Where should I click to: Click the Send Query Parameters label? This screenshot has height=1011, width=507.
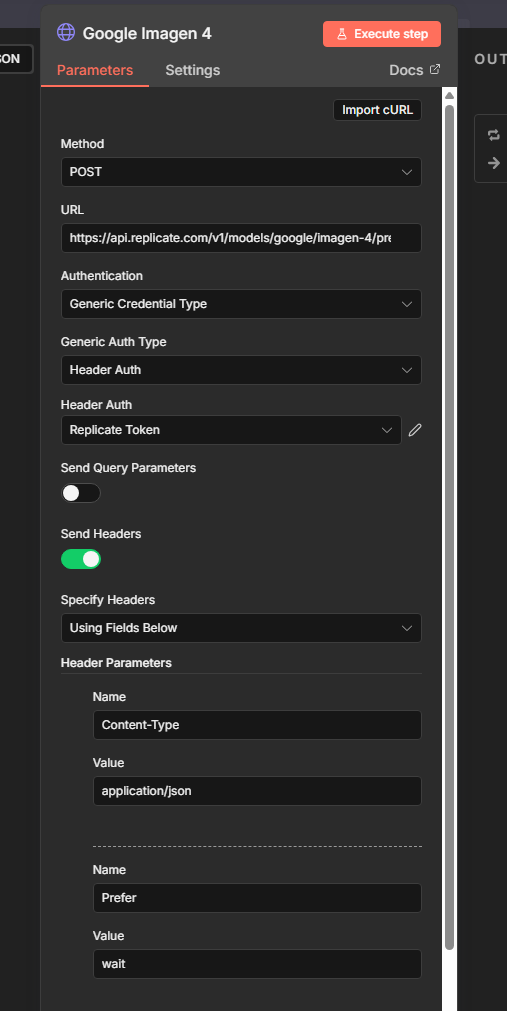pos(128,468)
